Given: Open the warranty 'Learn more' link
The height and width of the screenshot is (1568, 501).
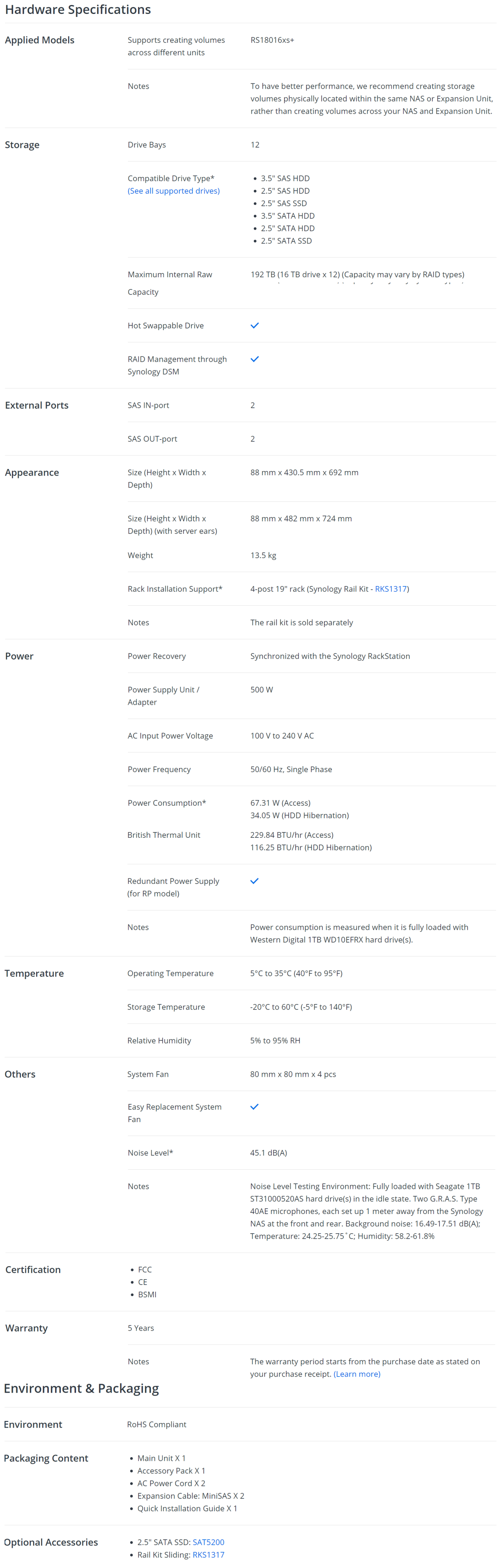Looking at the screenshot, I should click(357, 1374).
